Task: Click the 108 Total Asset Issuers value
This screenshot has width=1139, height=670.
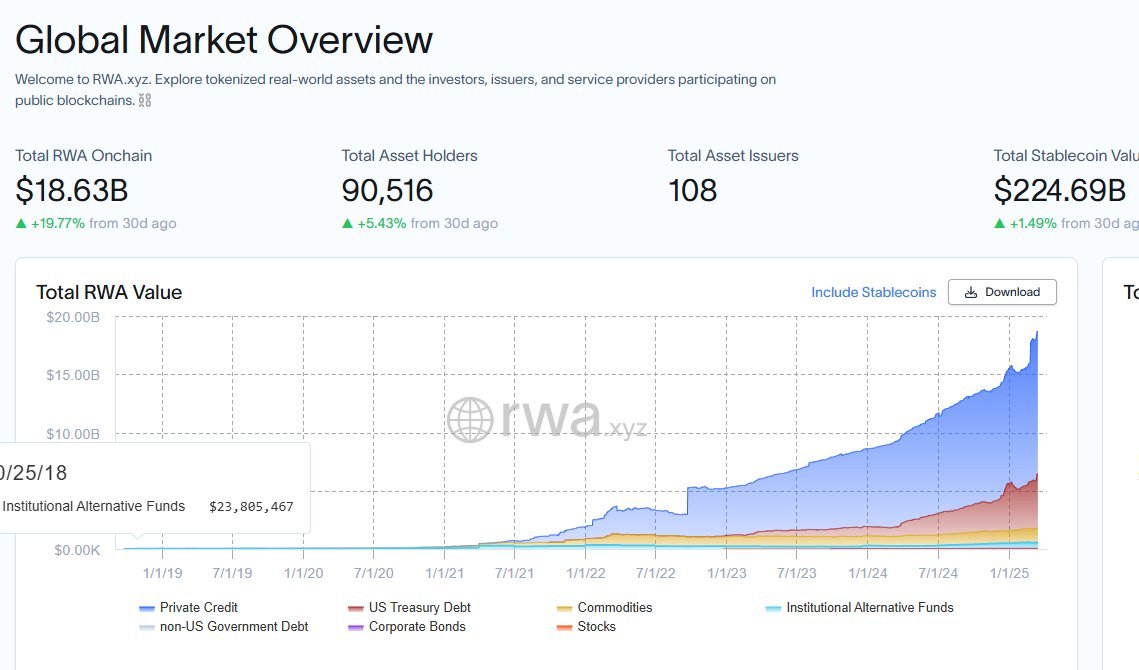Action: [x=692, y=190]
